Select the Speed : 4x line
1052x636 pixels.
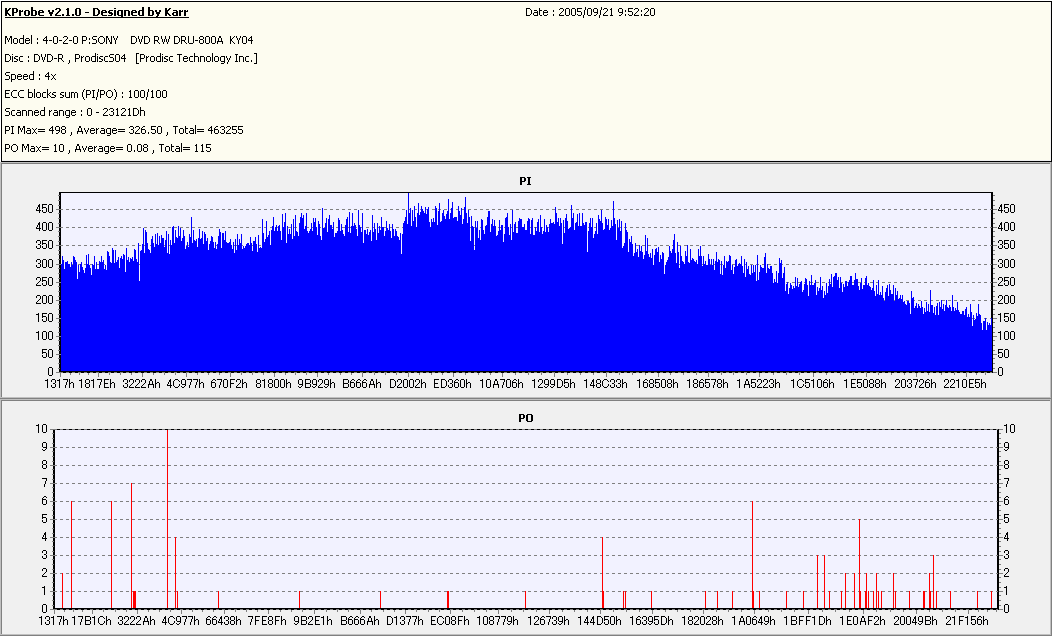pyautogui.click(x=30, y=76)
